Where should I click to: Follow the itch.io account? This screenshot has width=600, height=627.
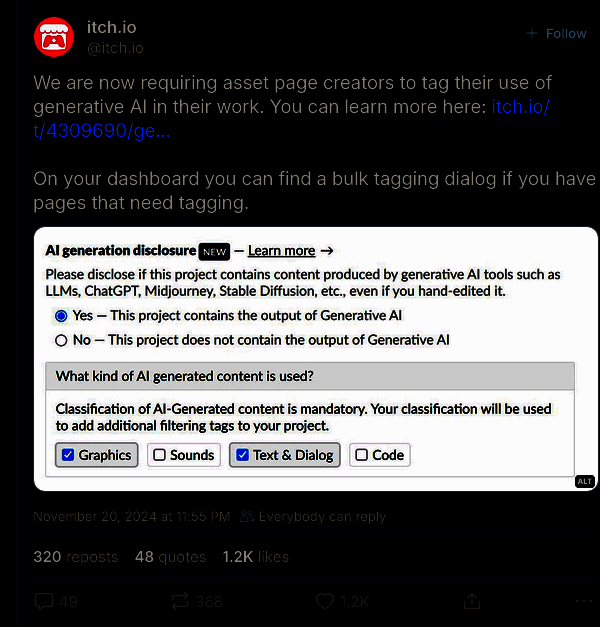556,34
